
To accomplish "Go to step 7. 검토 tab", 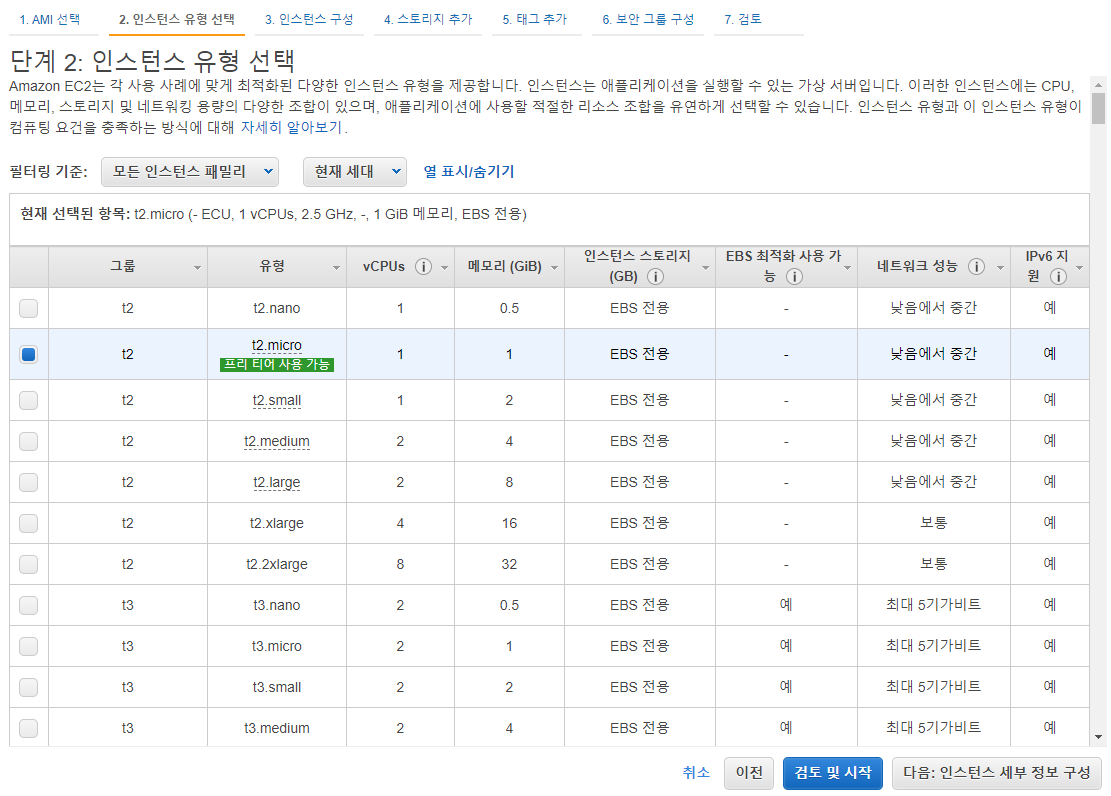I will [x=743, y=20].
